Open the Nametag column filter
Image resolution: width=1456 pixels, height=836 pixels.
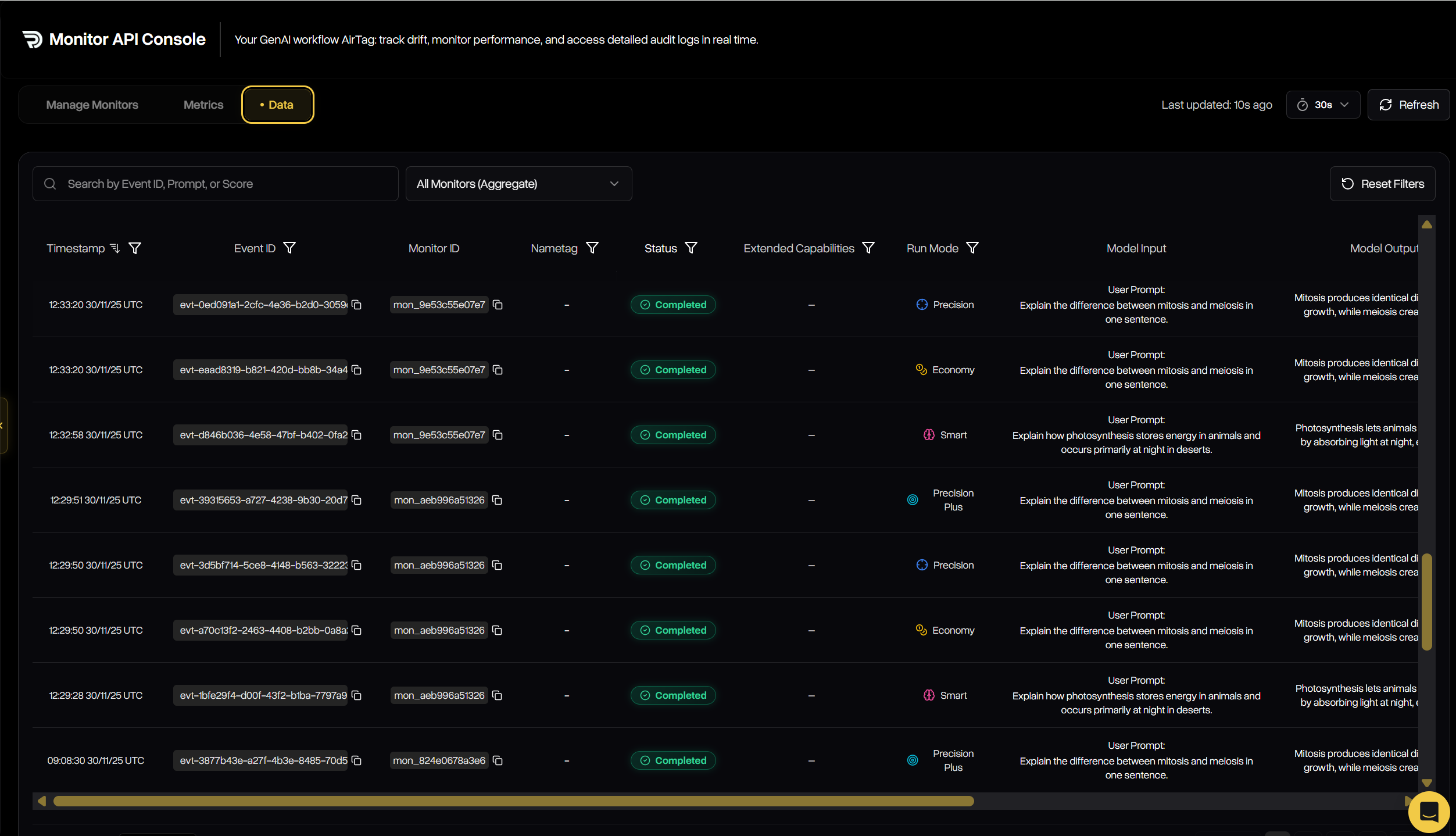(x=593, y=248)
